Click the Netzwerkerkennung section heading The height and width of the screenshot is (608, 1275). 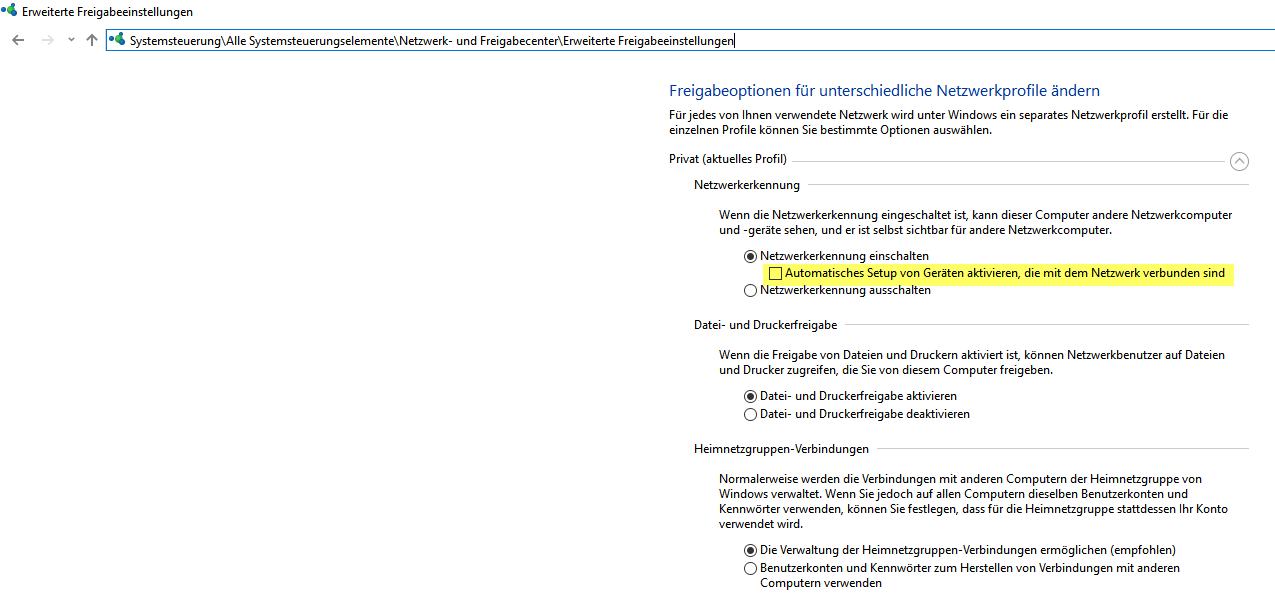[747, 185]
